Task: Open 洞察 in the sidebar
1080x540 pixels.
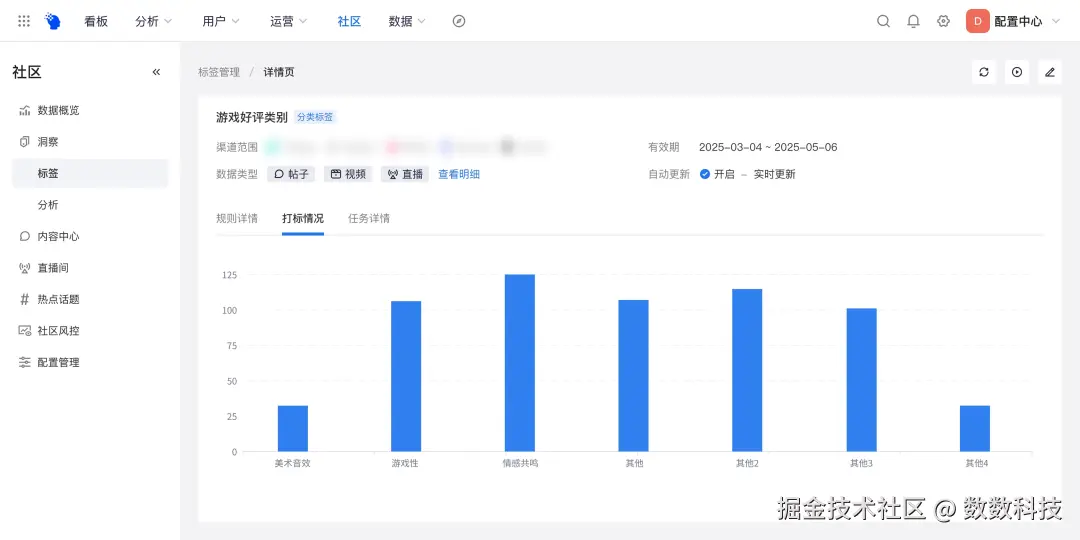Action: coord(90,142)
